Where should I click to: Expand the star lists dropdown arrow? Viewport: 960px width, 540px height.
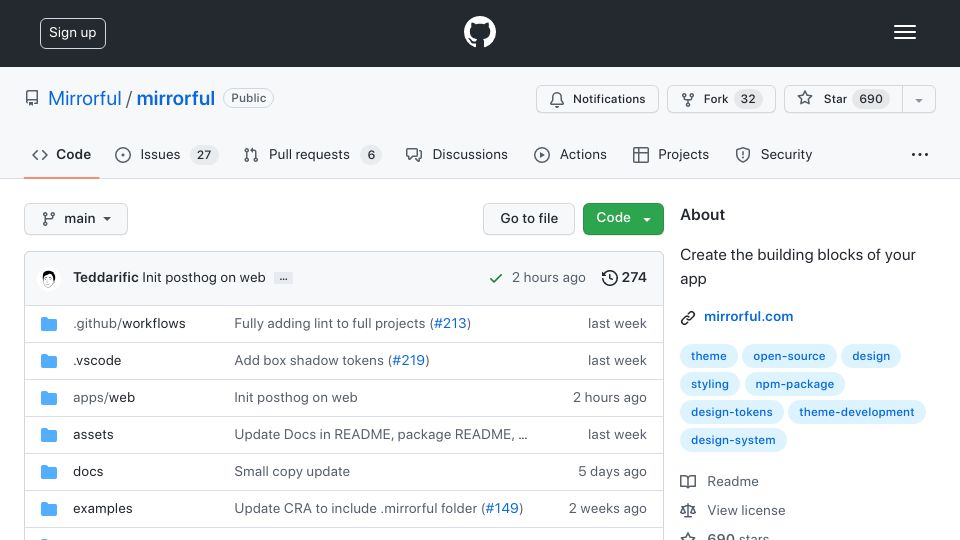[x=918, y=100]
